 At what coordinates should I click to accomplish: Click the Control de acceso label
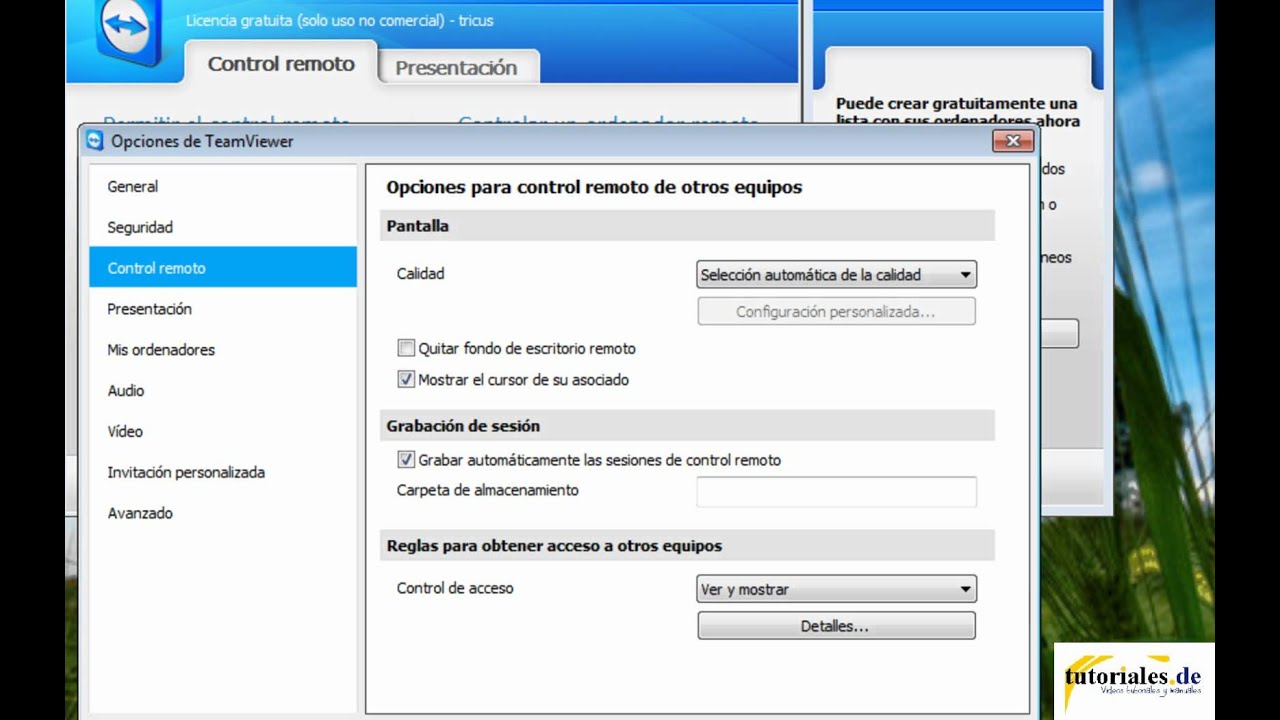455,588
